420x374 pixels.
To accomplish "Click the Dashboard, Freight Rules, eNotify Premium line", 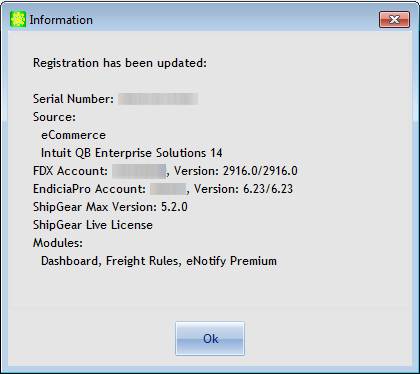I will (x=159, y=261).
